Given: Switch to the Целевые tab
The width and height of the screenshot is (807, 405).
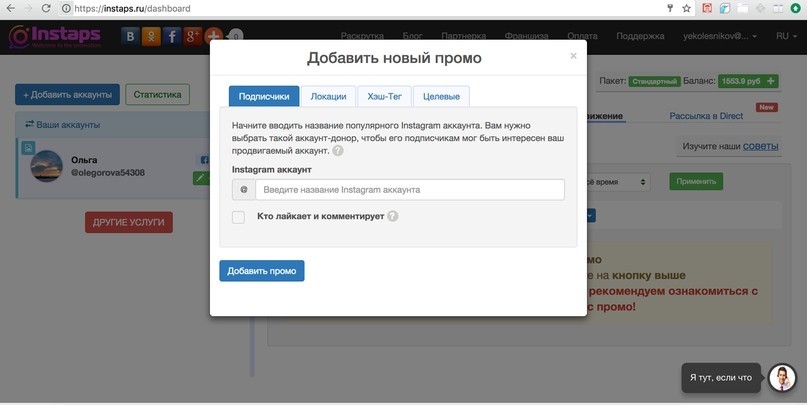Looking at the screenshot, I should (441, 96).
